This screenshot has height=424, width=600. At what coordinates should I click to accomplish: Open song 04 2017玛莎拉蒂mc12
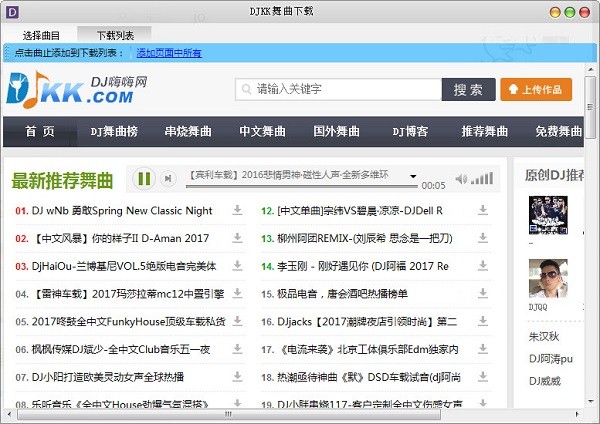[129, 294]
